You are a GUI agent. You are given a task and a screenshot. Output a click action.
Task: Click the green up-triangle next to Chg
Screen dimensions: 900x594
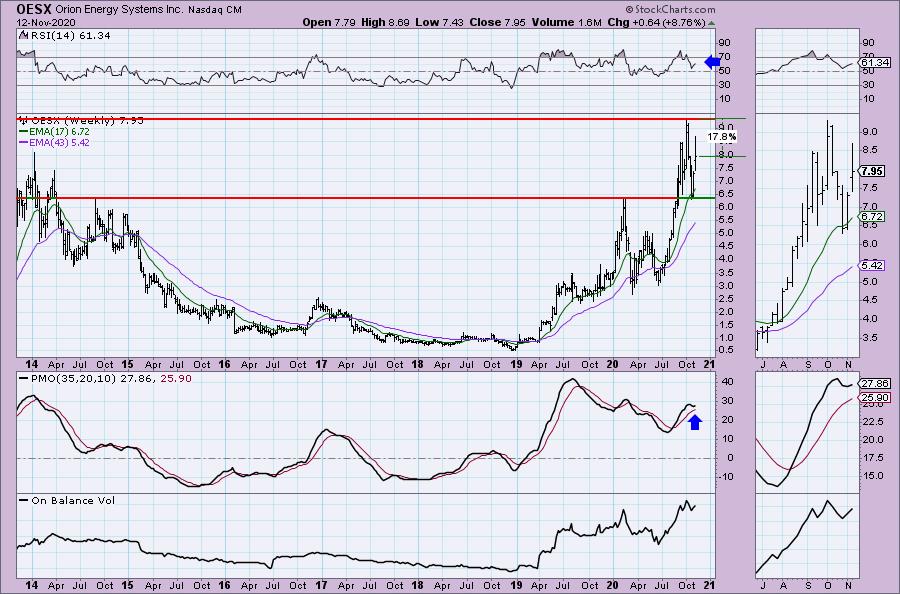coord(712,24)
